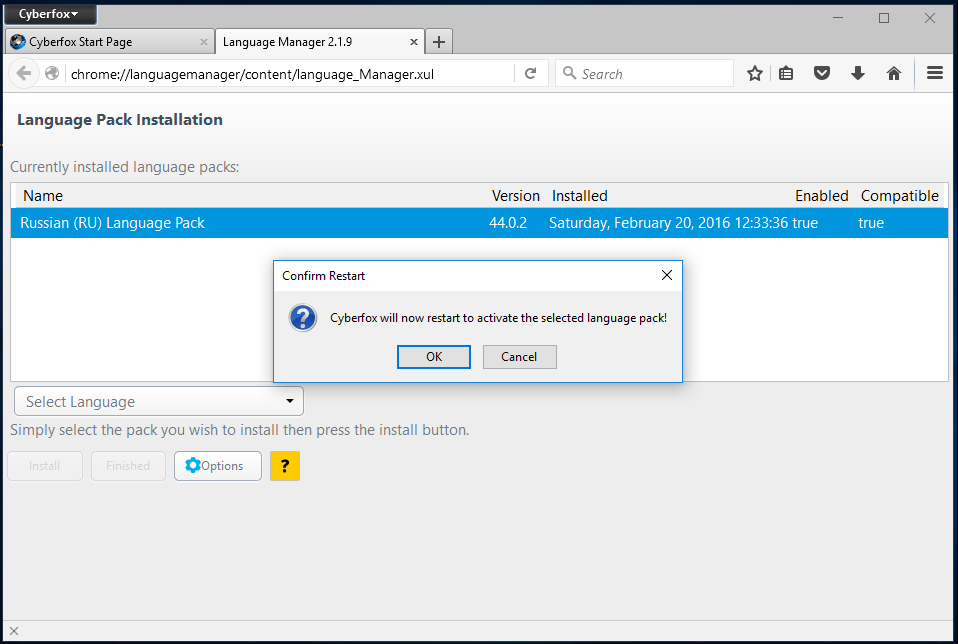The width and height of the screenshot is (958, 644).
Task: Click OK to confirm restart
Action: click(x=434, y=357)
